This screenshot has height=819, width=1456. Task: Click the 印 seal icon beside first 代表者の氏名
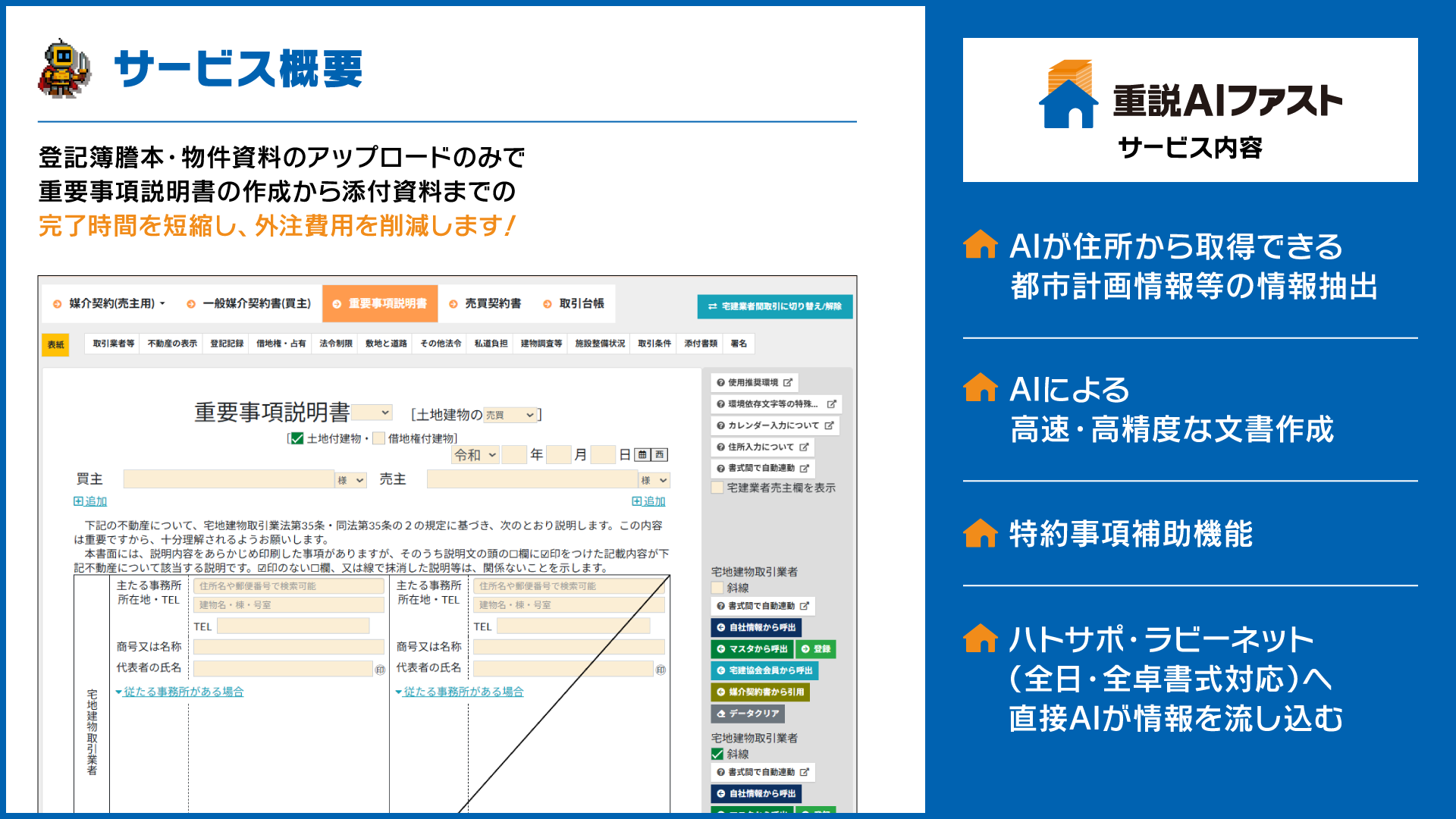pyautogui.click(x=380, y=670)
